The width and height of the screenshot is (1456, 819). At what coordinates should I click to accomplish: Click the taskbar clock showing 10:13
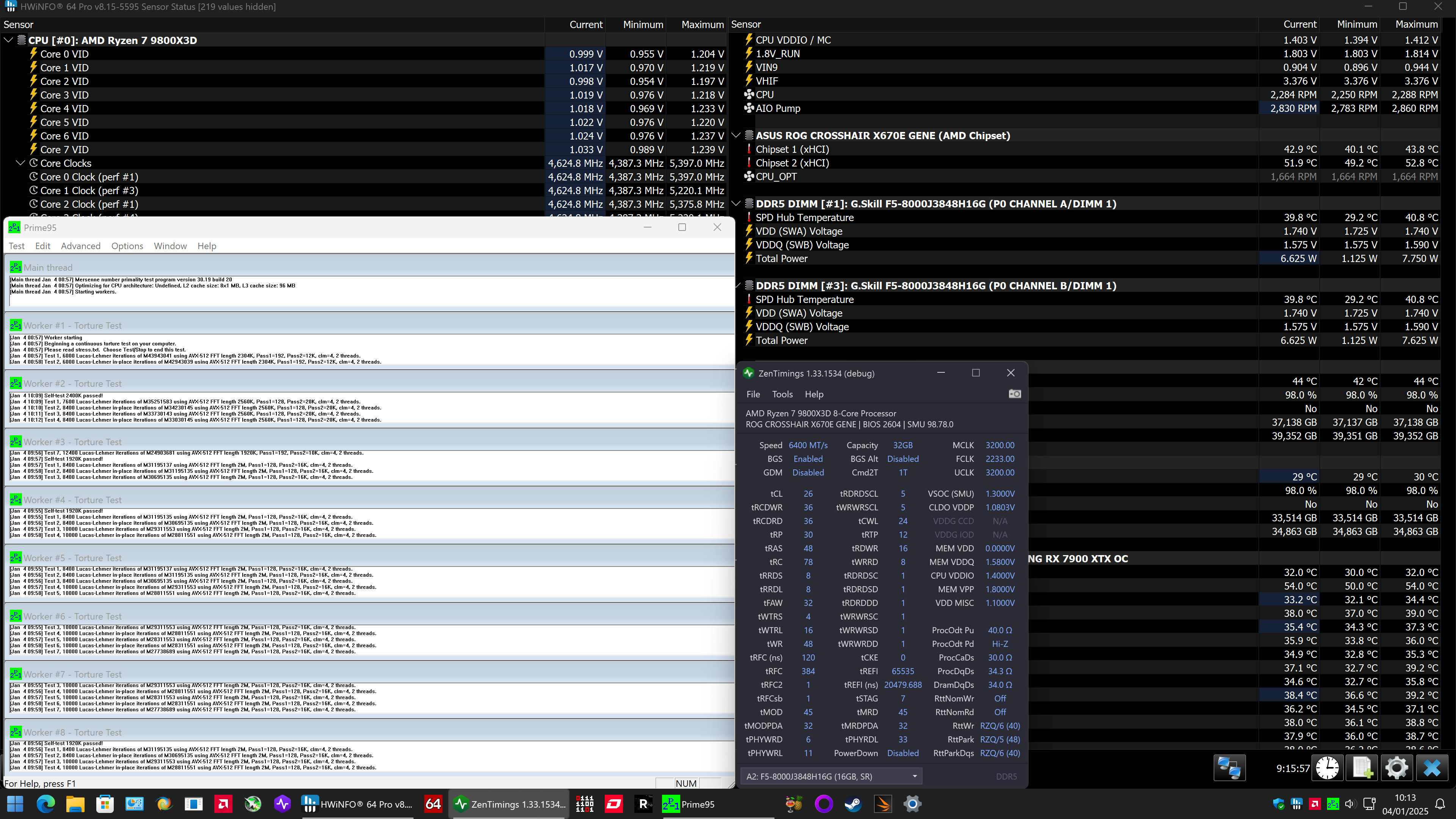pyautogui.click(x=1404, y=804)
